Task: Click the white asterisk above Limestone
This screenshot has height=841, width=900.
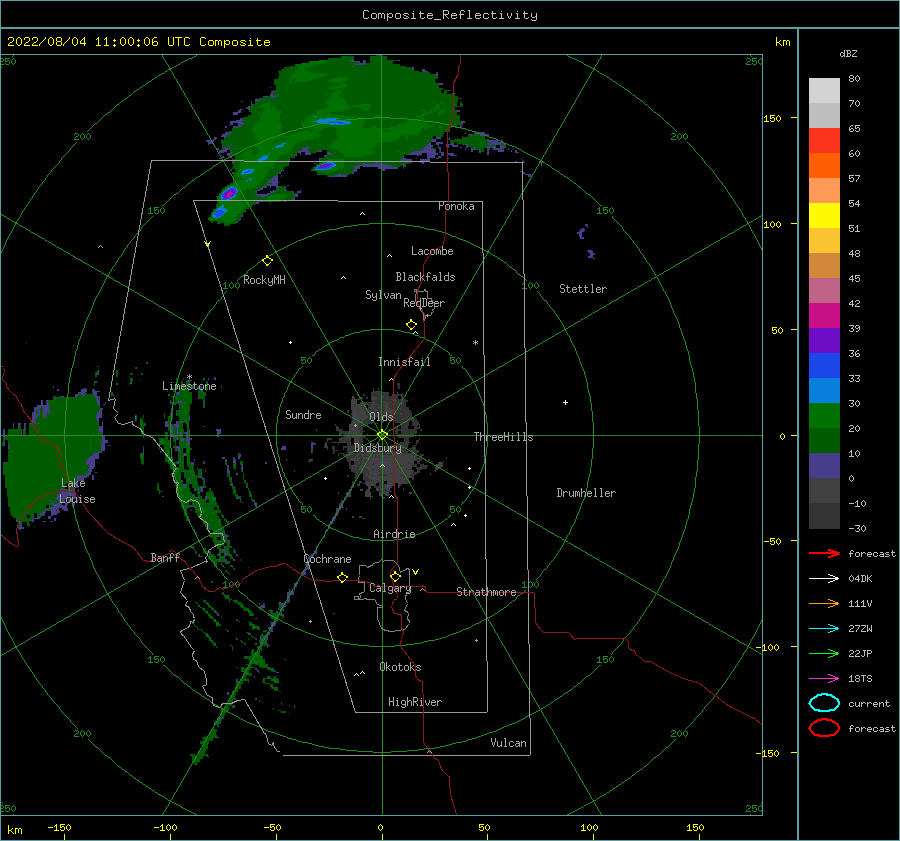Action: point(189,377)
